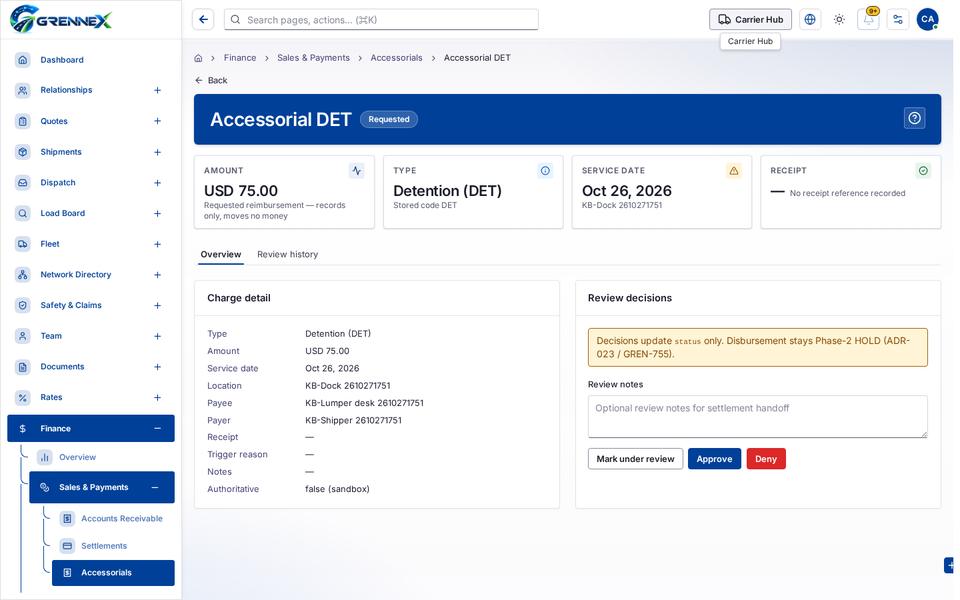Screen dimensions: 960x600
Task: Click the amount activity pulse icon
Action: (356, 171)
